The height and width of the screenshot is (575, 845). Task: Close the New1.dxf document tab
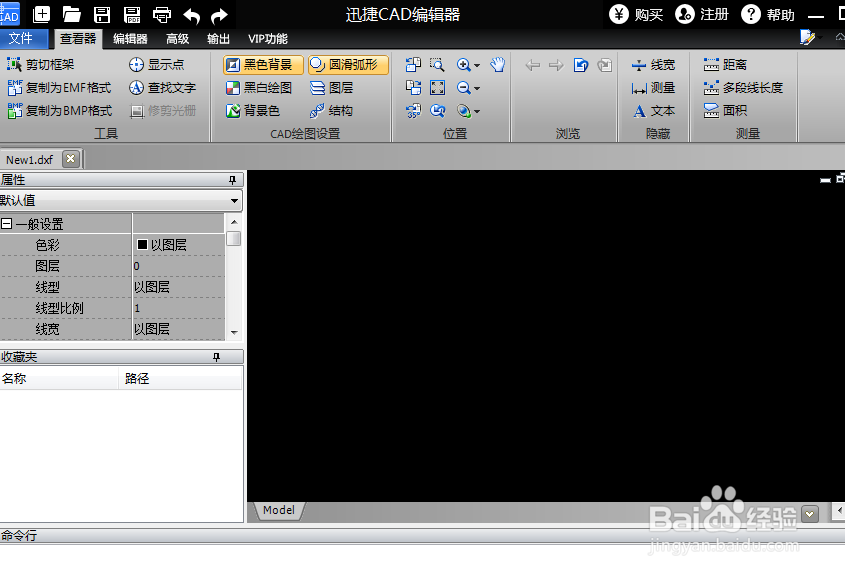coord(71,159)
